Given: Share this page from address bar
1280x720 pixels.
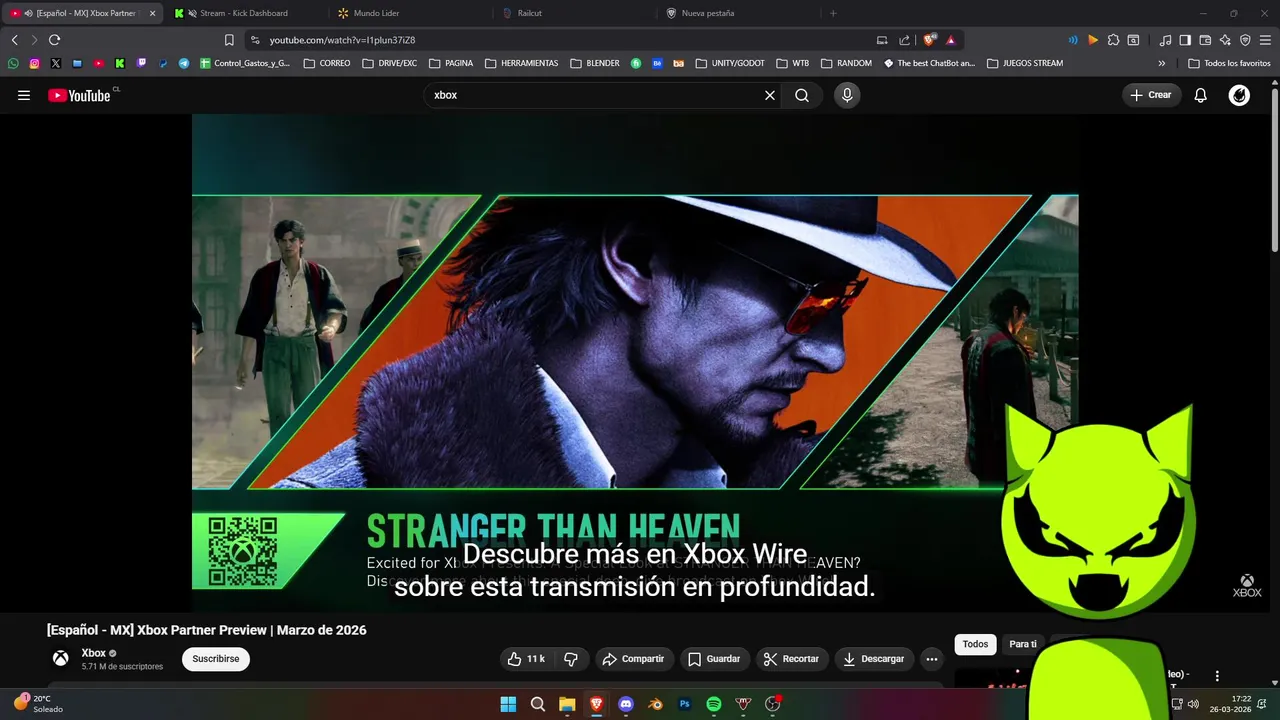Looking at the screenshot, I should [904, 40].
